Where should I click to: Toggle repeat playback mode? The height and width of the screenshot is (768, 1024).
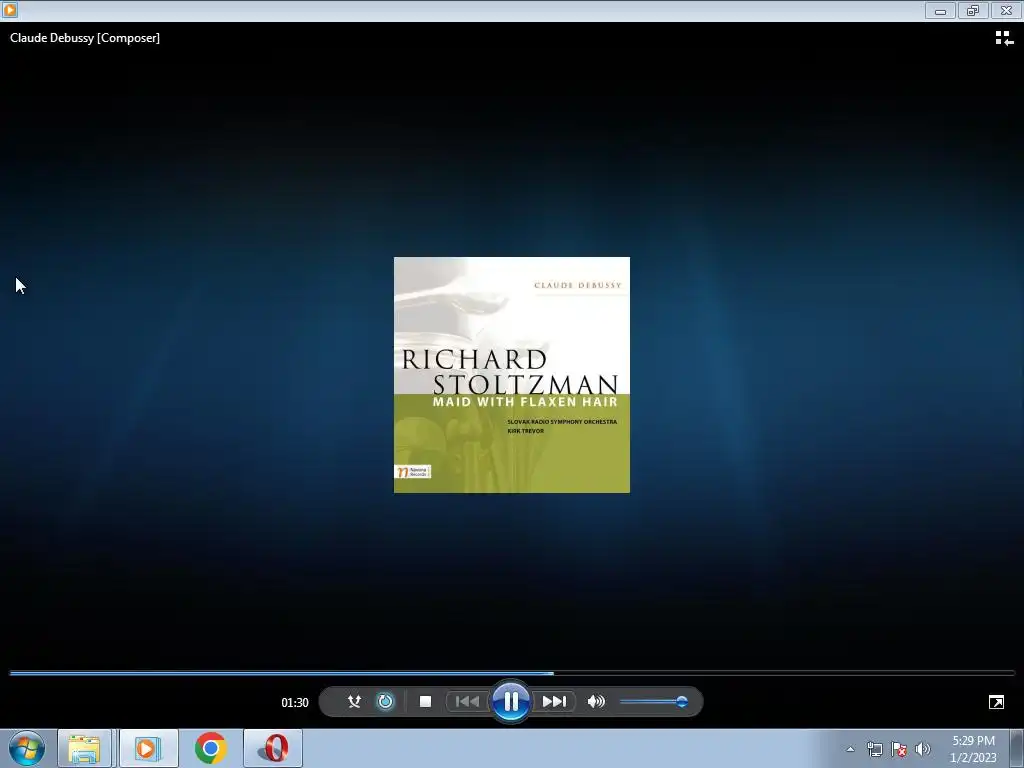[x=385, y=701]
